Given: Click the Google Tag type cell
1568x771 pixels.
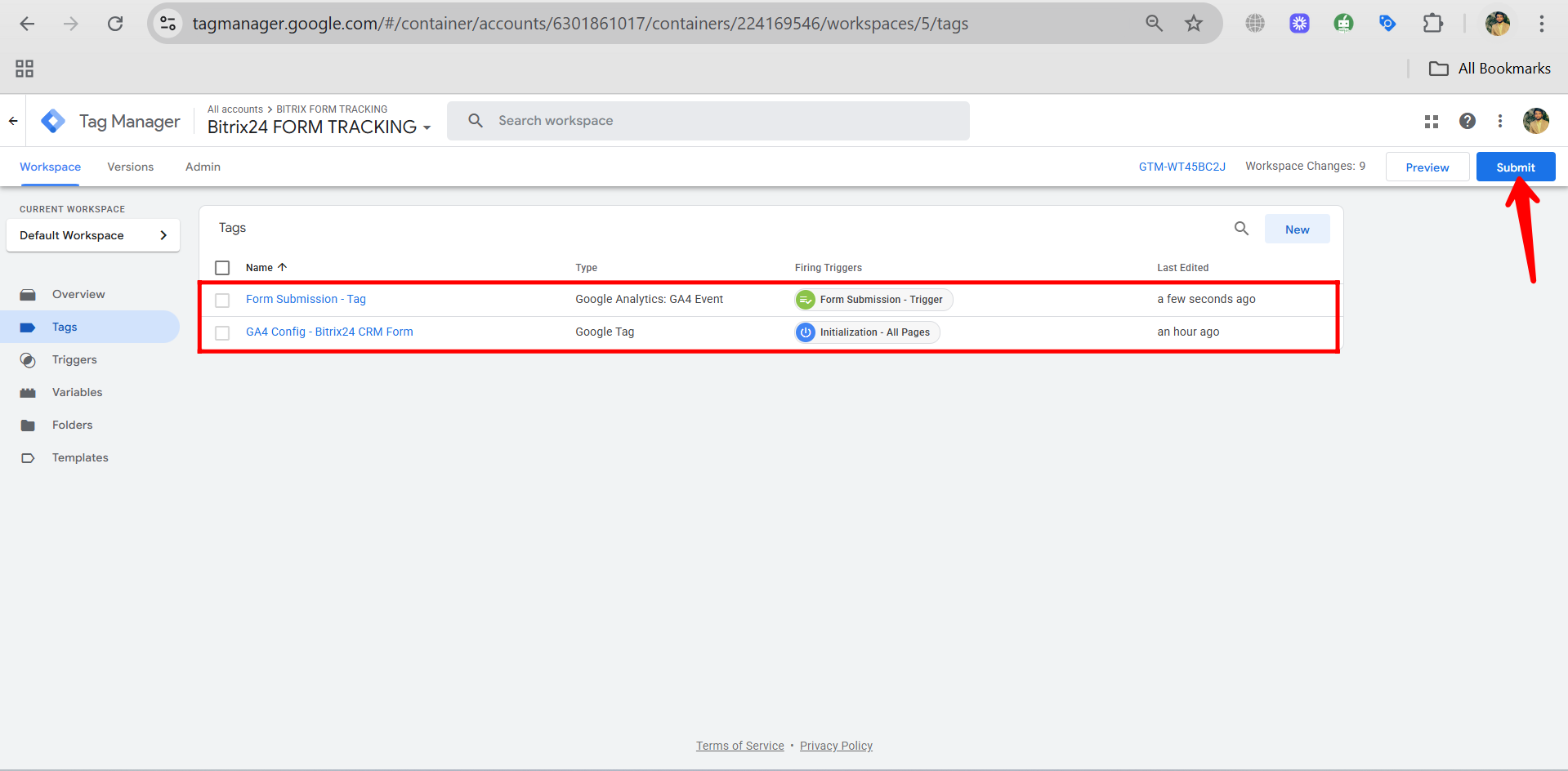Looking at the screenshot, I should click(x=605, y=332).
